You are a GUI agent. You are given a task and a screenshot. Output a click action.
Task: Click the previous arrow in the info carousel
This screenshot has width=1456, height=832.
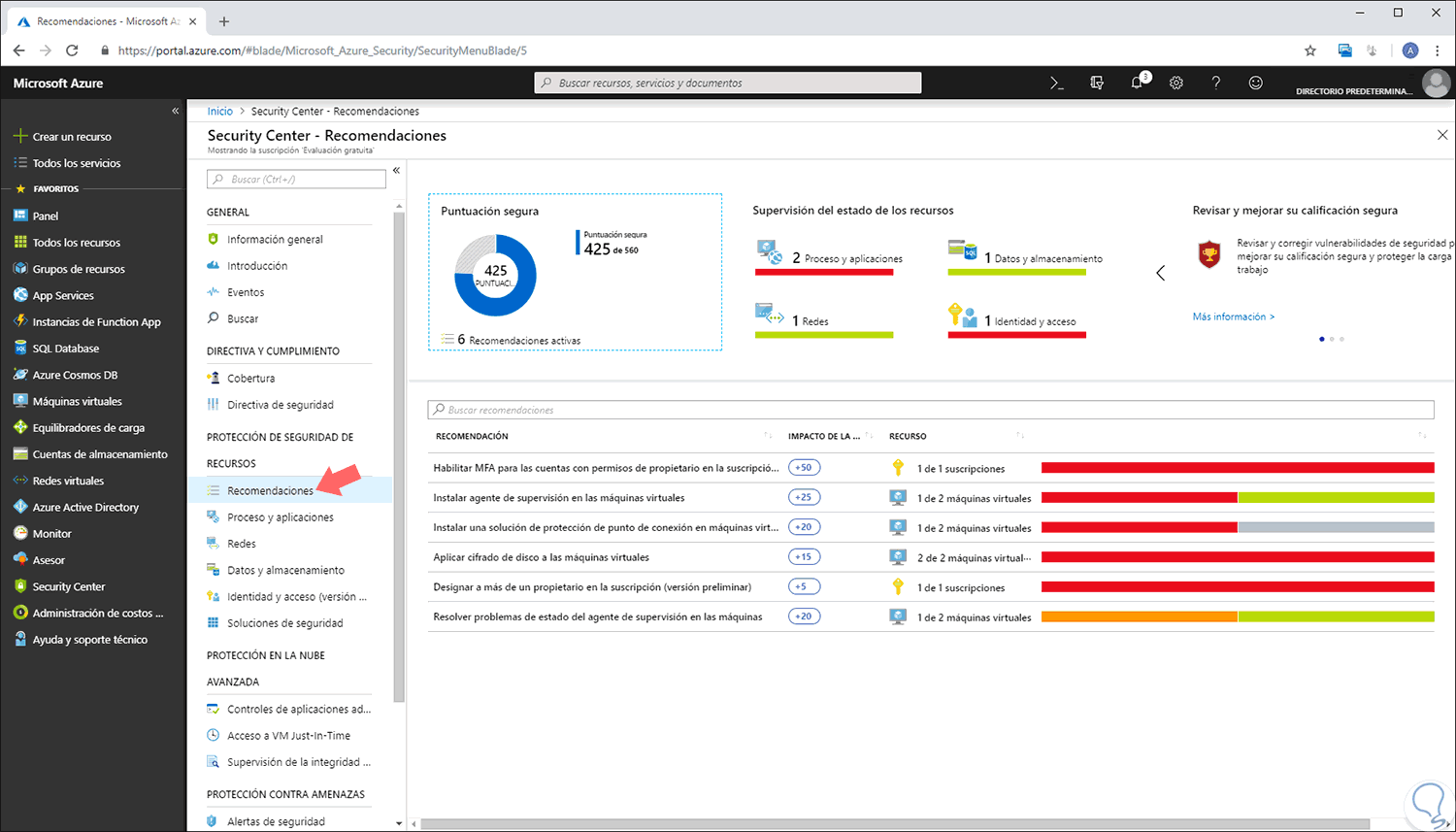click(x=1161, y=273)
